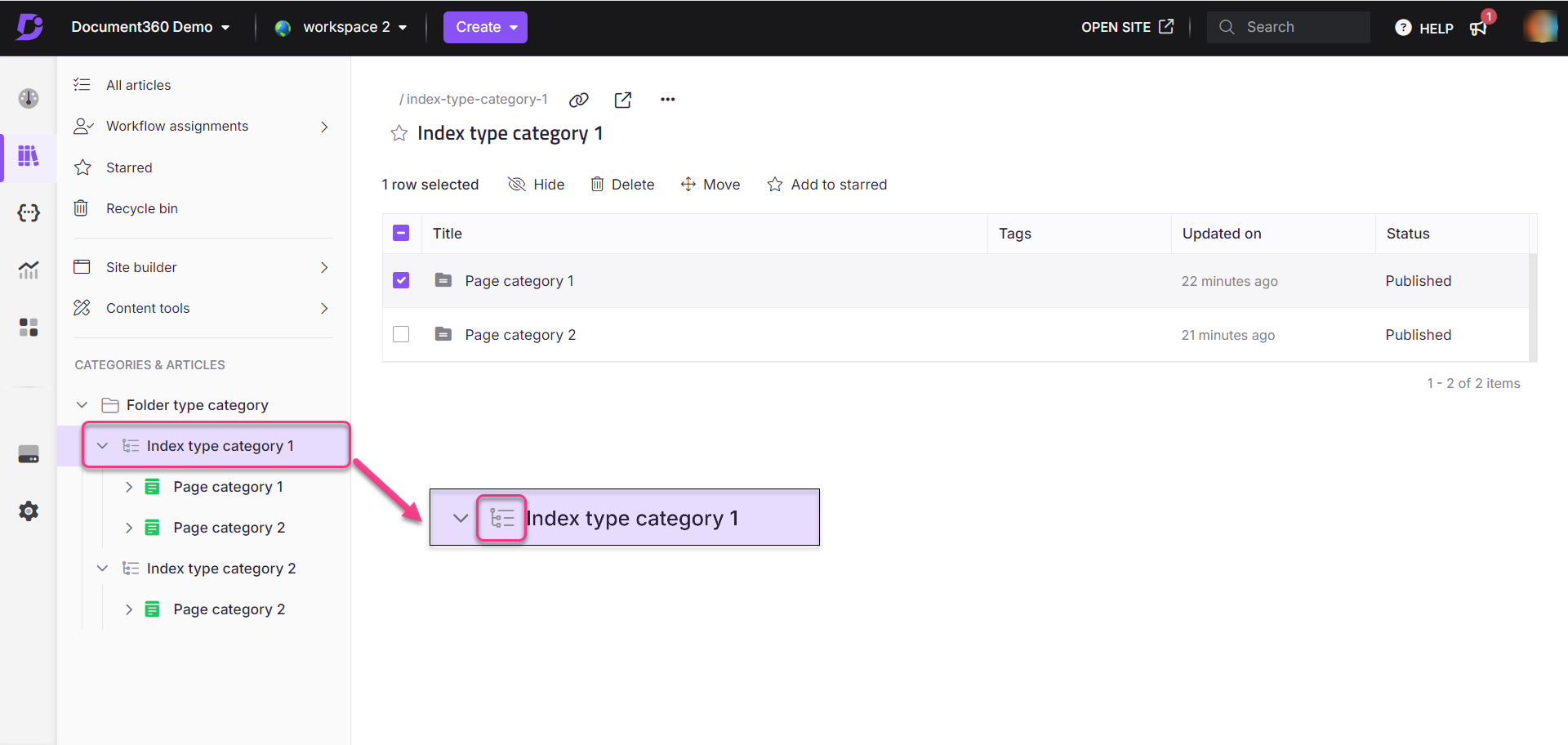Image resolution: width=1568 pixels, height=745 pixels.
Task: Click Add to starred action
Action: point(827,185)
